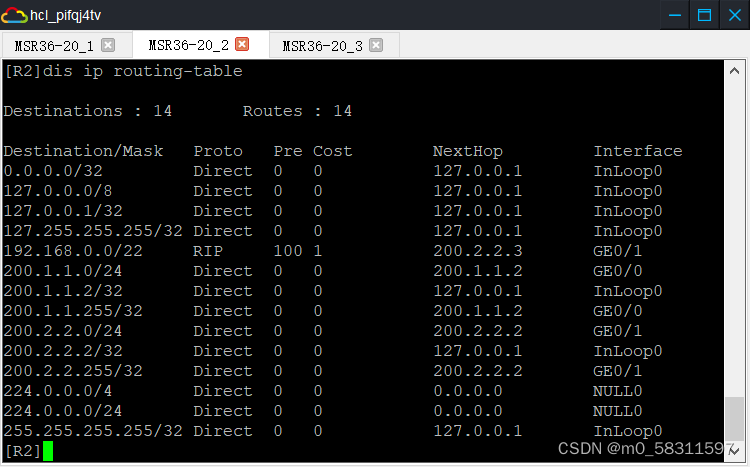Click the RIP protocol value

pos(208,251)
